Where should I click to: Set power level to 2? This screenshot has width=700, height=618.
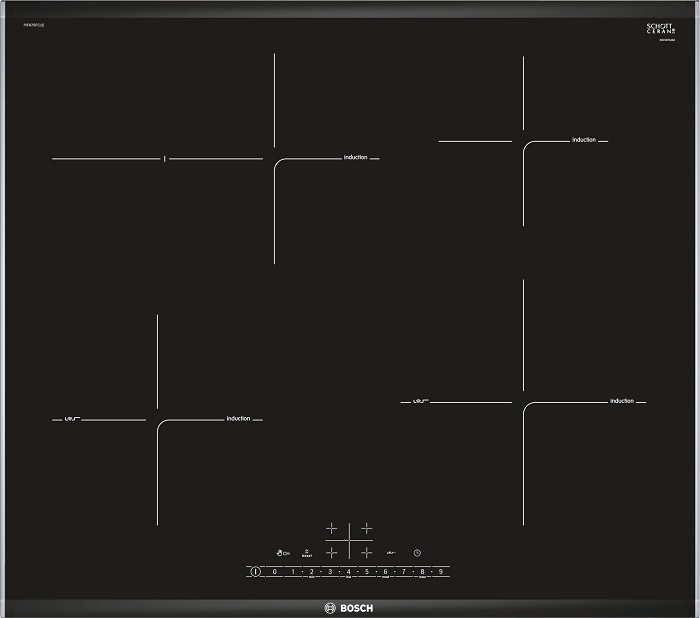pos(312,571)
